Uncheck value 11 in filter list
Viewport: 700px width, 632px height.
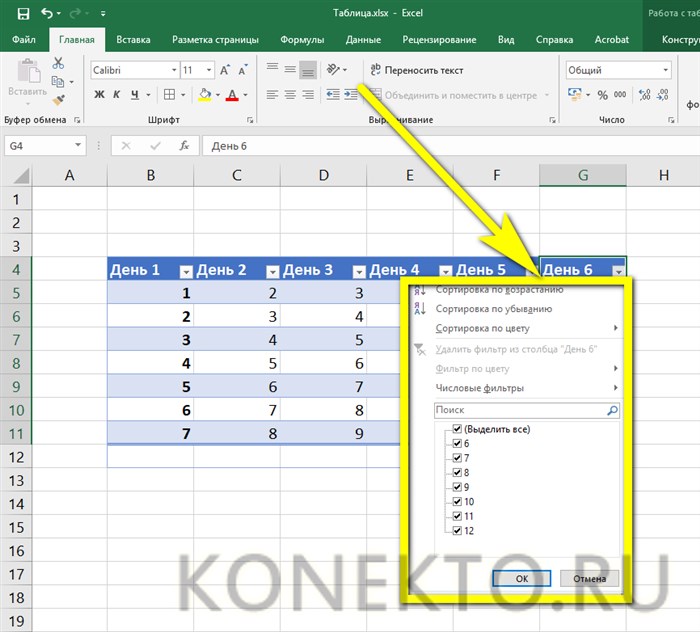(457, 516)
